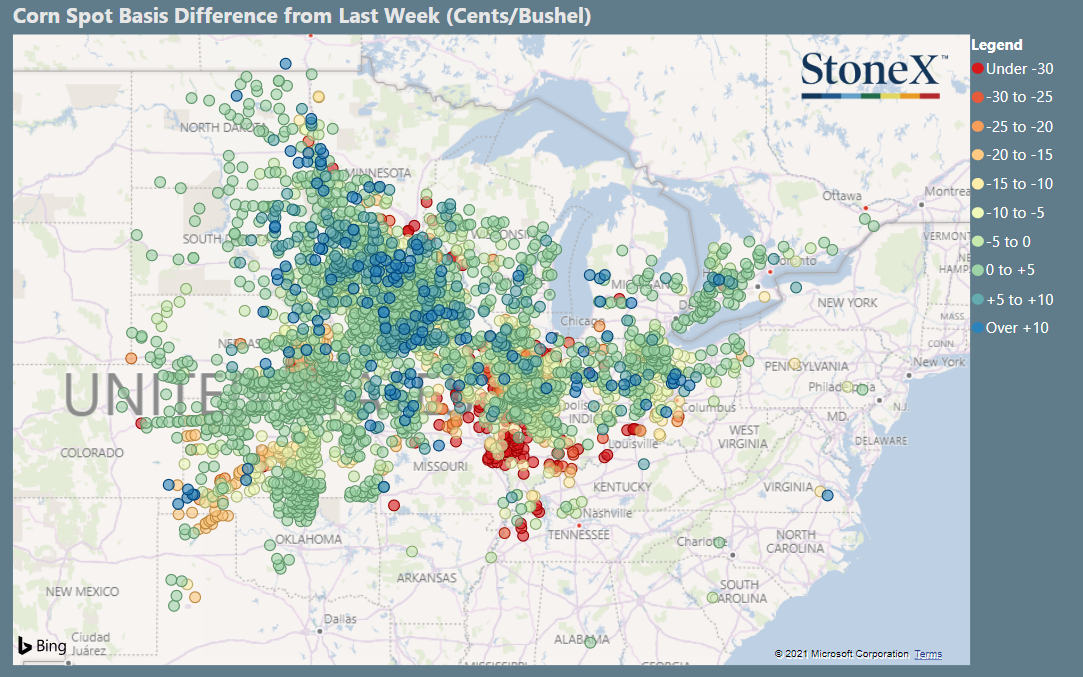The image size is (1083, 677).
Task: Click the '-25 to -20' legend color dot
Action: point(977,126)
